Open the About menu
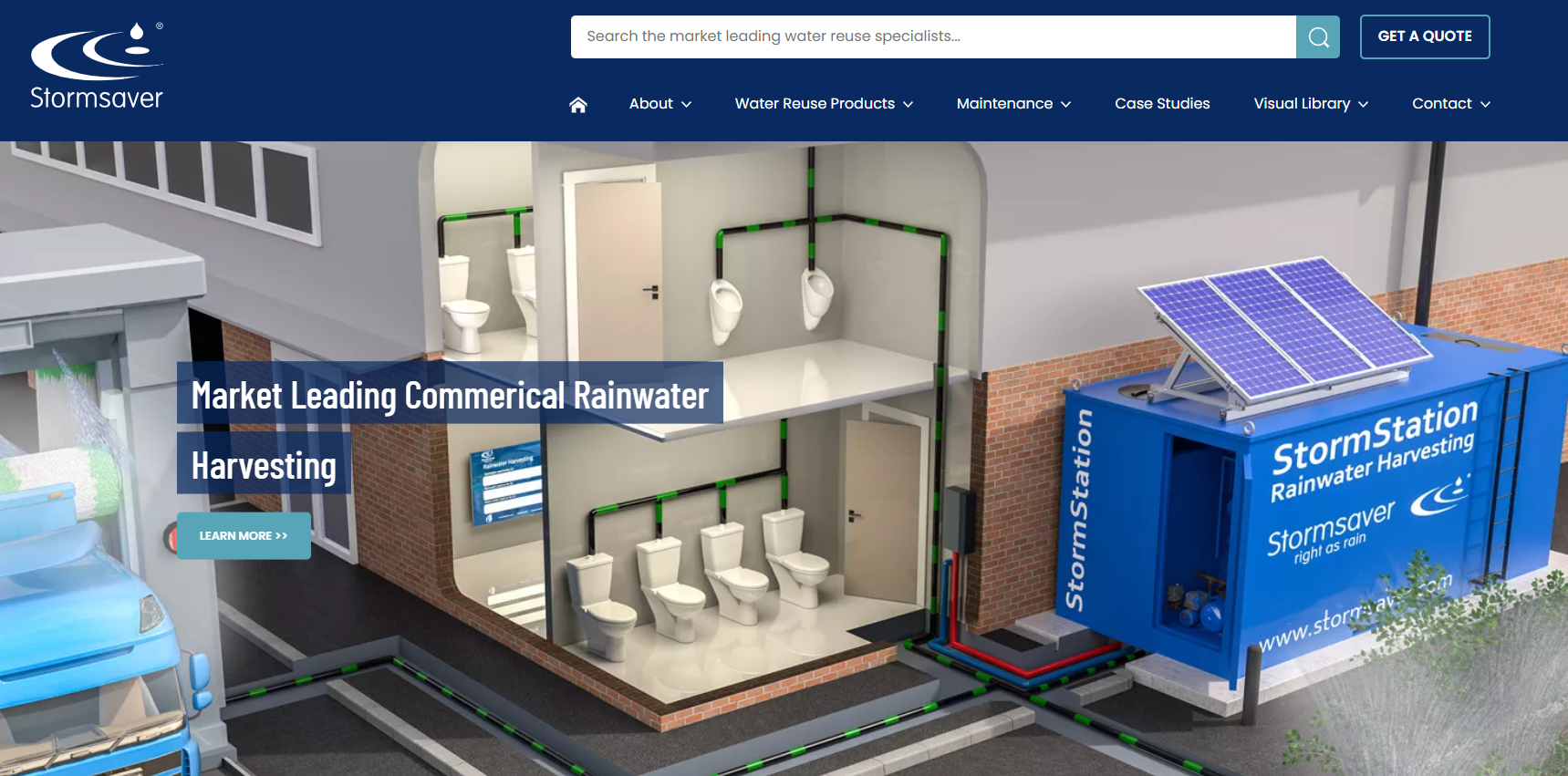Screen dimensions: 1568x776 click(651, 104)
